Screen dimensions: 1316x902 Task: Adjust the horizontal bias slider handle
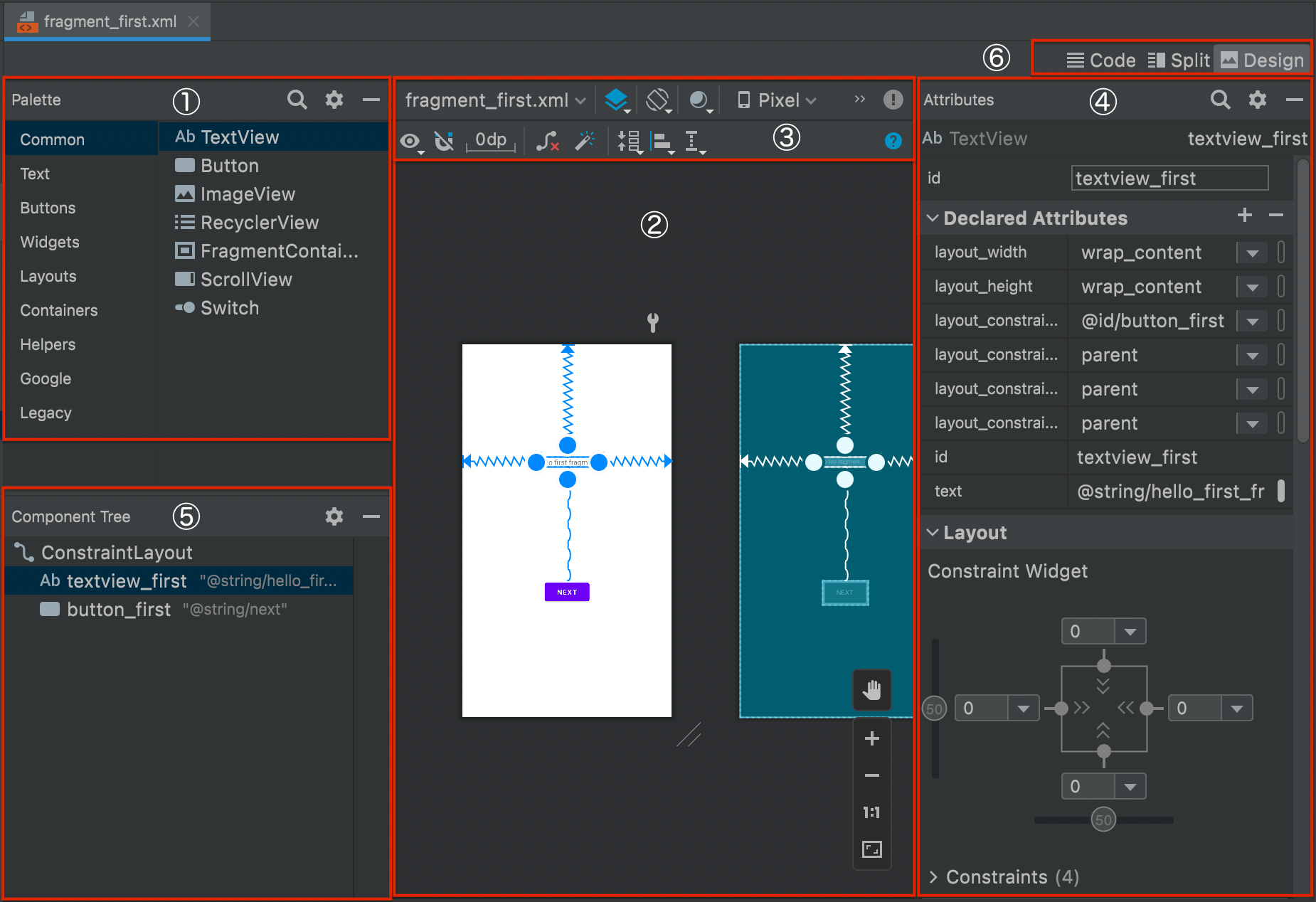tap(1103, 819)
